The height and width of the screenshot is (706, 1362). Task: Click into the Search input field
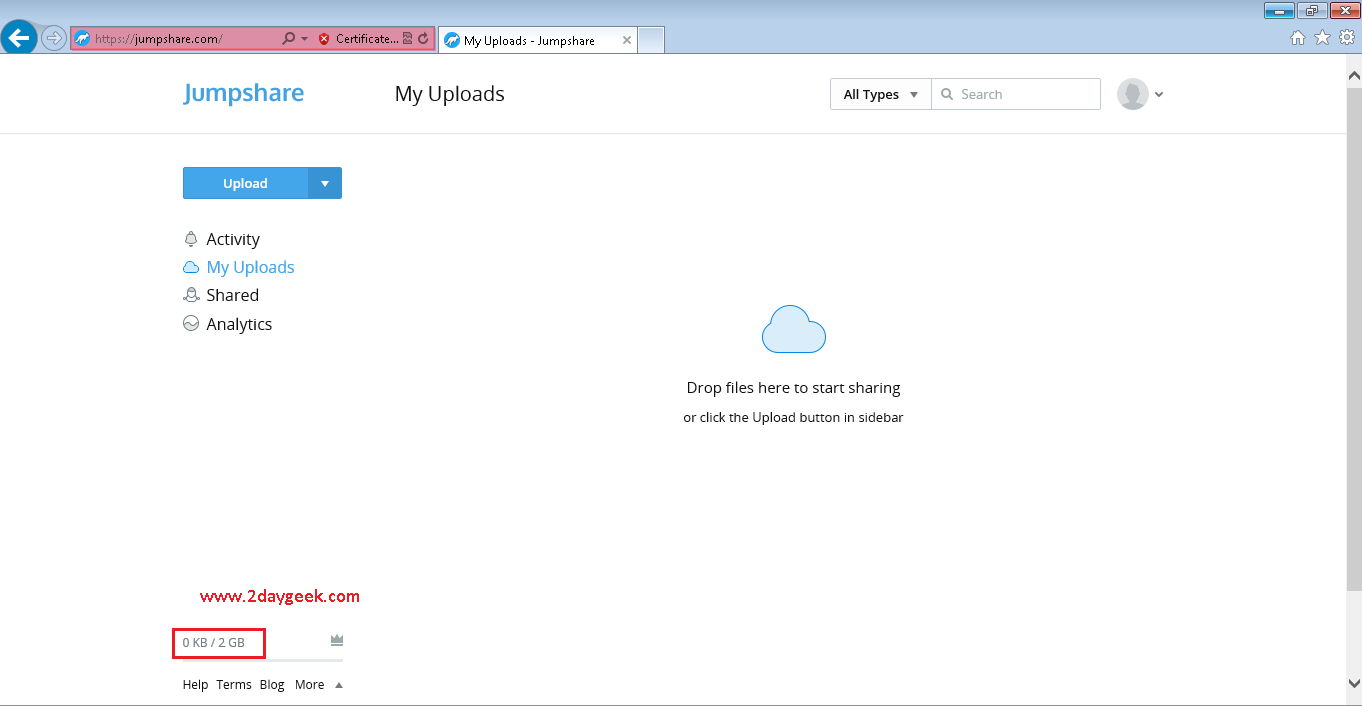point(1016,94)
